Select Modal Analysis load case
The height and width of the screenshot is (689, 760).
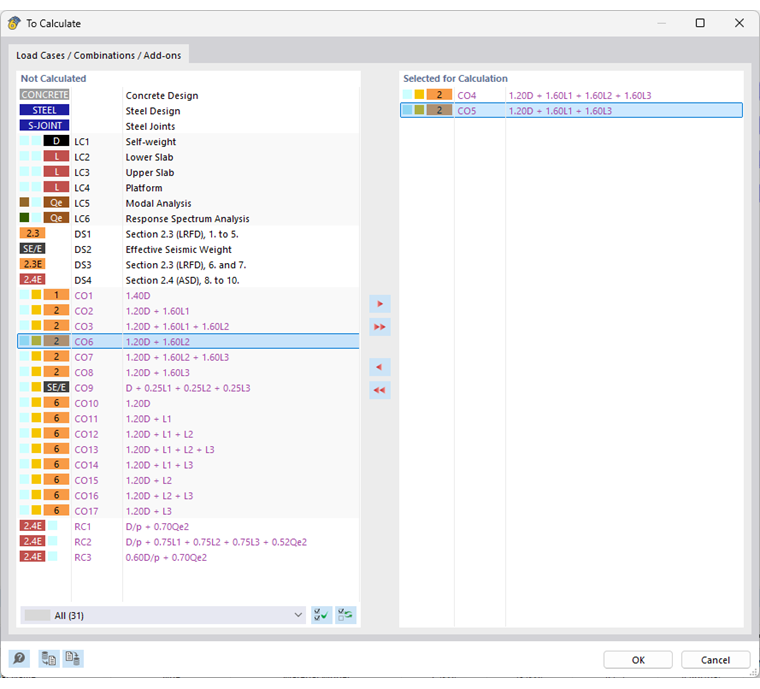pyautogui.click(x=188, y=204)
